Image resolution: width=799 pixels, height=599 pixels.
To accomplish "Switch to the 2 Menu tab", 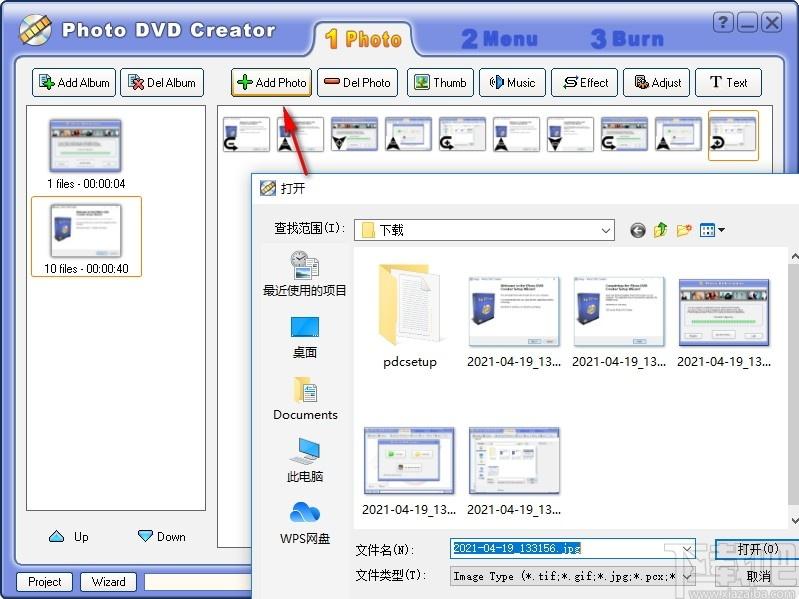I will click(499, 39).
